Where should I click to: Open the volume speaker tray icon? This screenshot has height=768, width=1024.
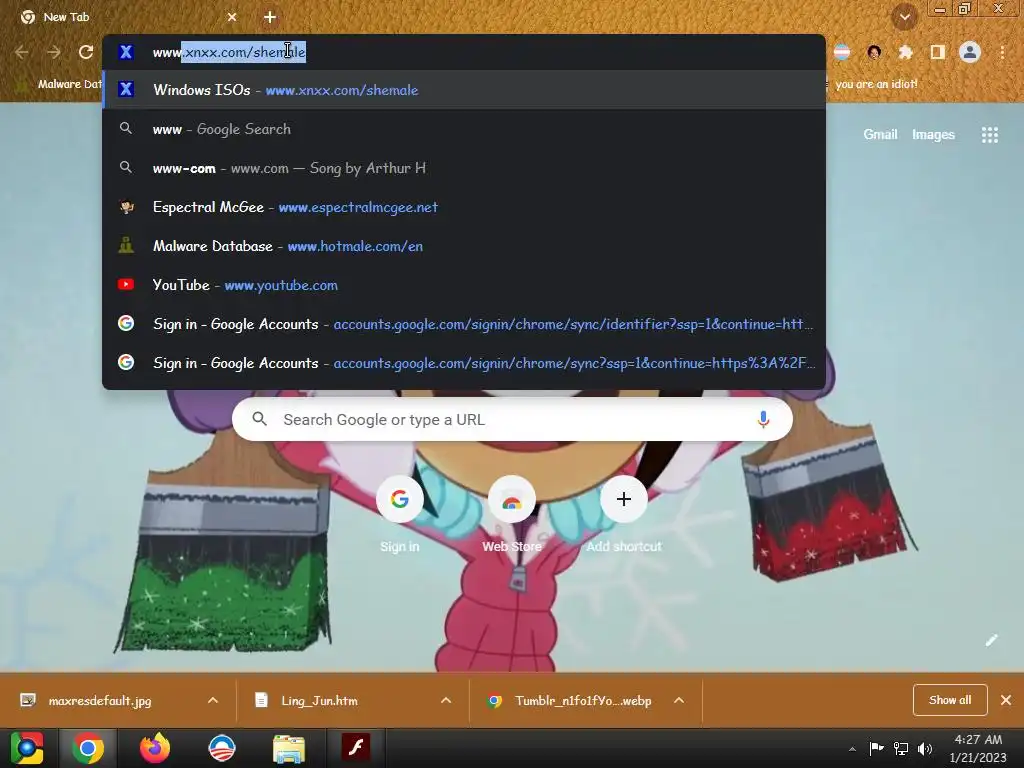[x=925, y=748]
